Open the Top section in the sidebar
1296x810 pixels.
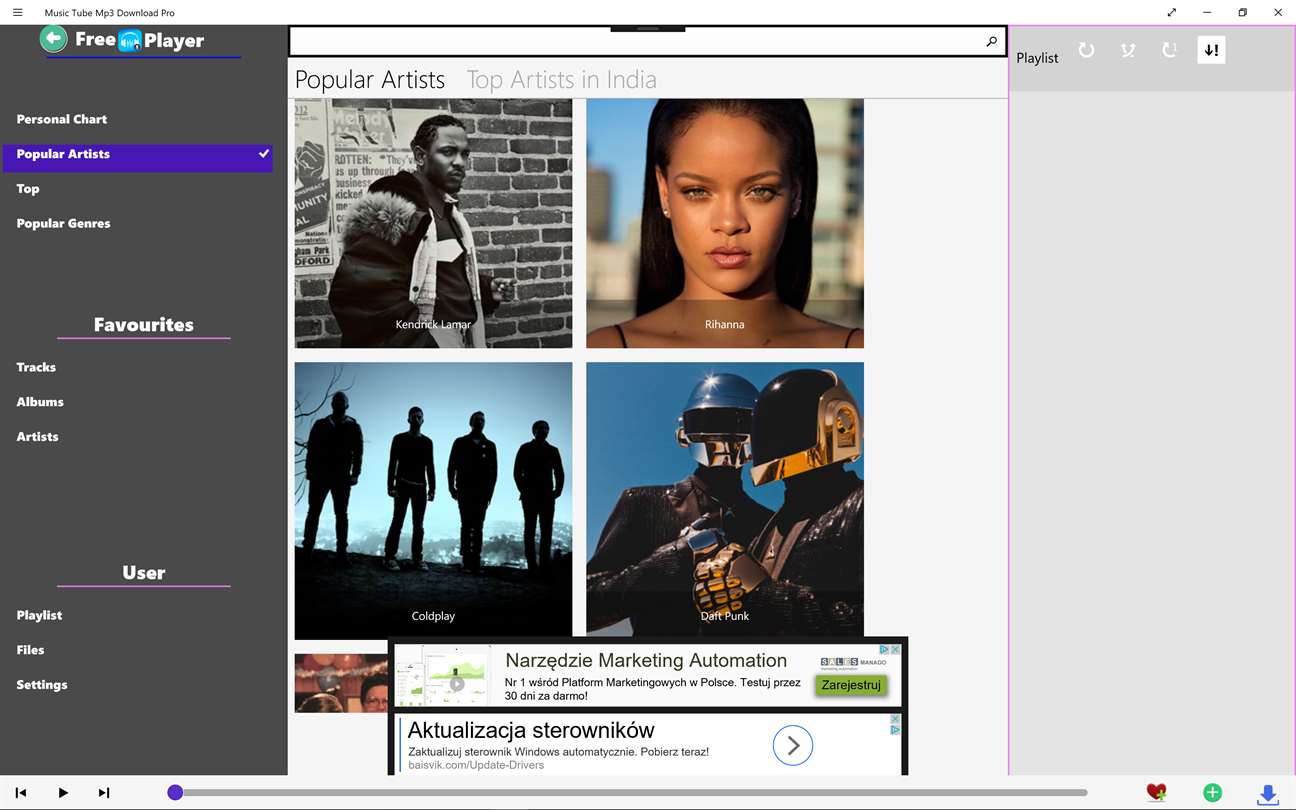[x=28, y=189]
